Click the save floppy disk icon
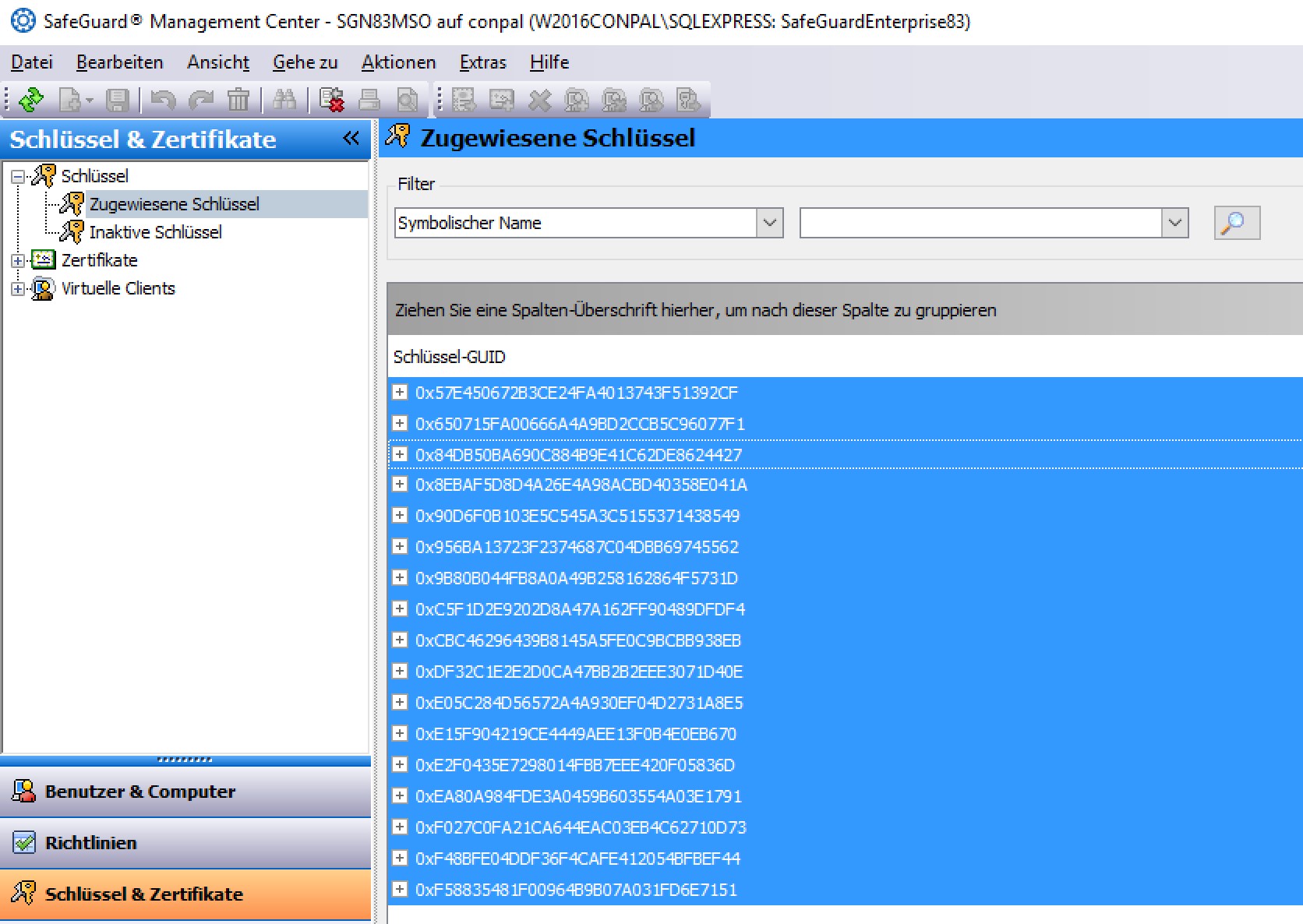Viewport: 1303px width, 924px height. pyautogui.click(x=118, y=100)
